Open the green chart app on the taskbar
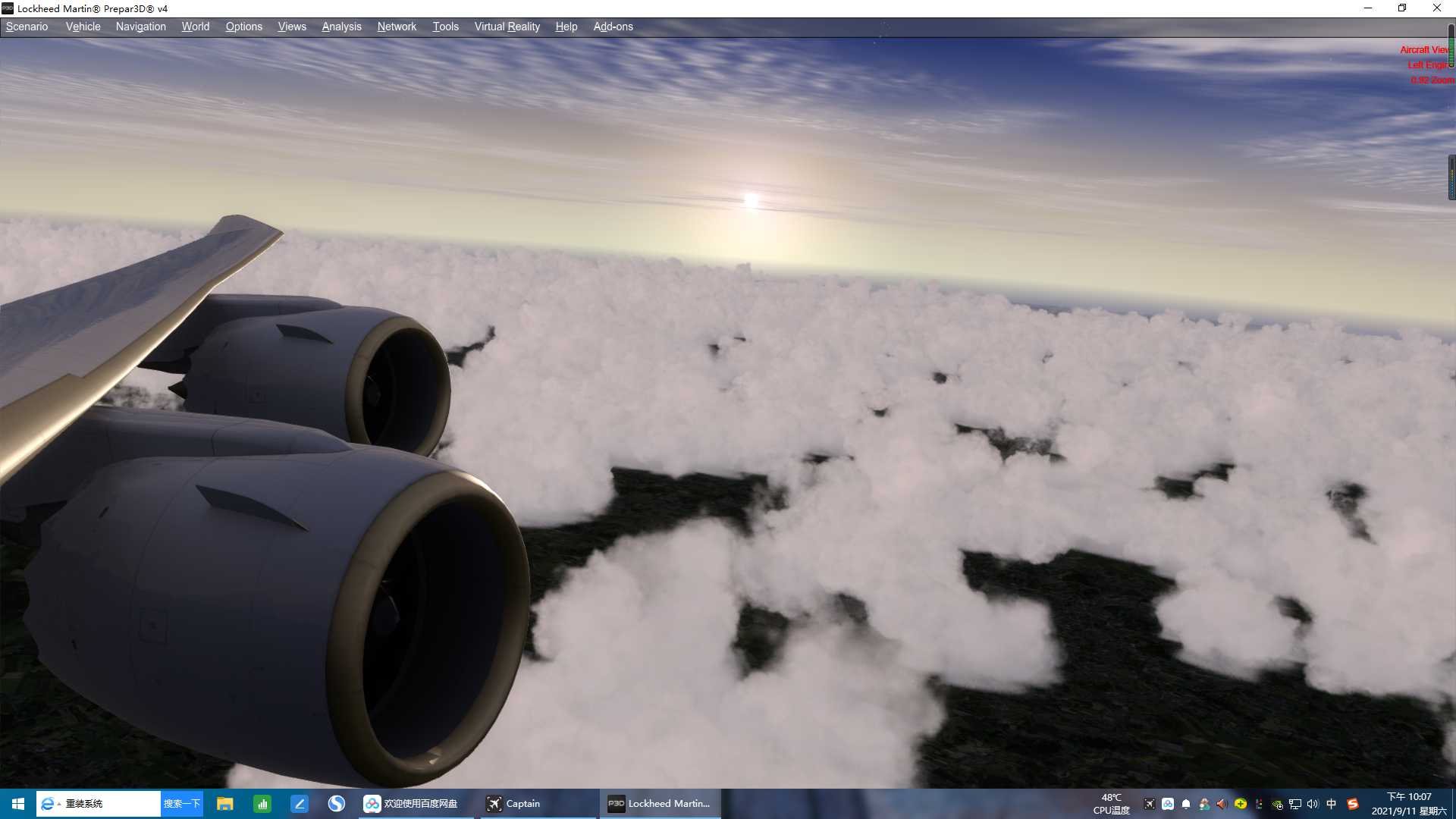The width and height of the screenshot is (1456, 819). click(x=262, y=804)
